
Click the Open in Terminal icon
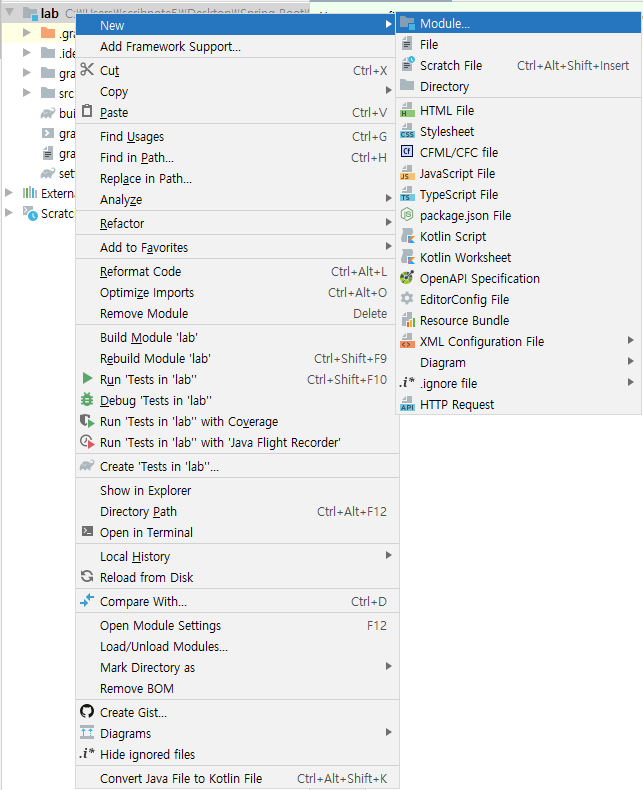87,533
